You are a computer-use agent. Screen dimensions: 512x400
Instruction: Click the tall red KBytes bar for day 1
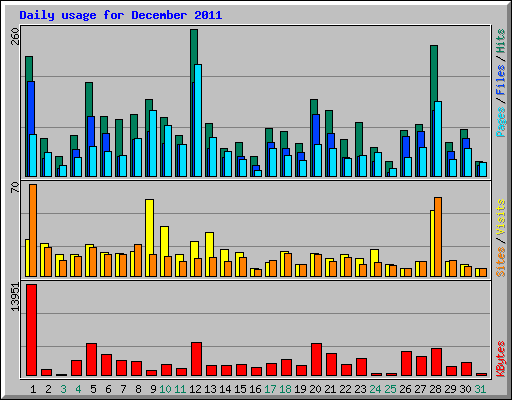(x=32, y=330)
